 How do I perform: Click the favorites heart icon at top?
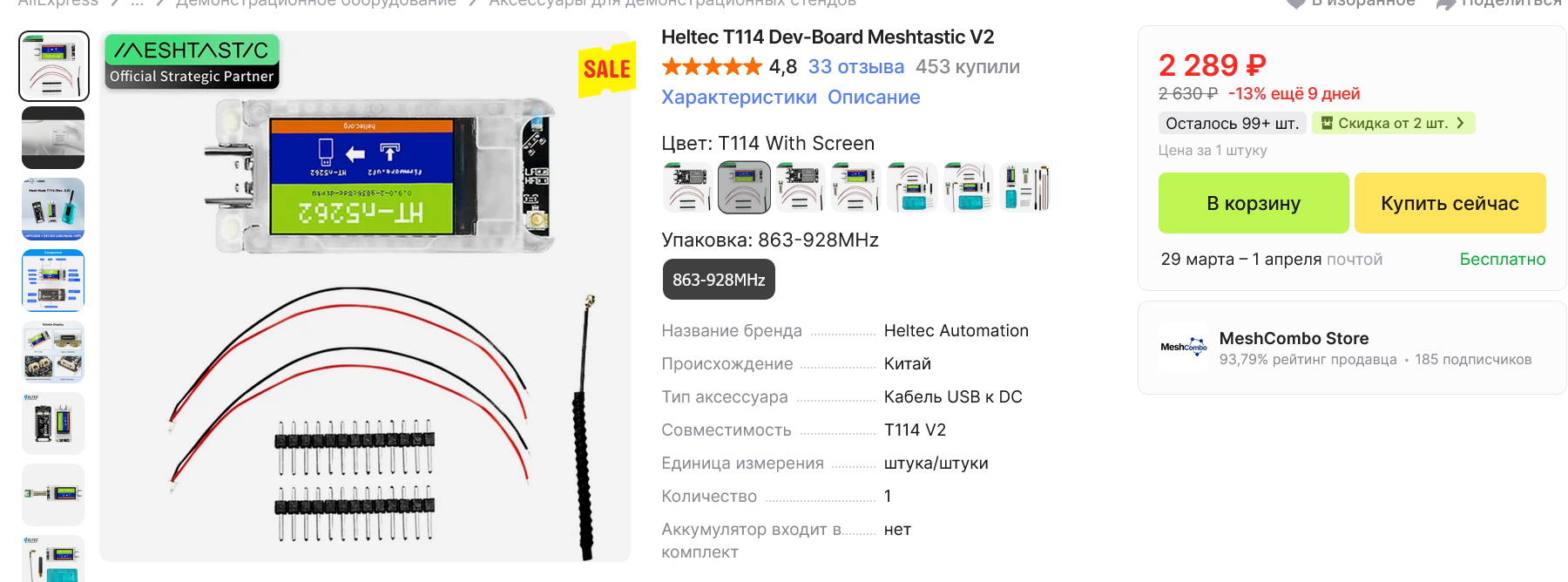(x=1295, y=3)
